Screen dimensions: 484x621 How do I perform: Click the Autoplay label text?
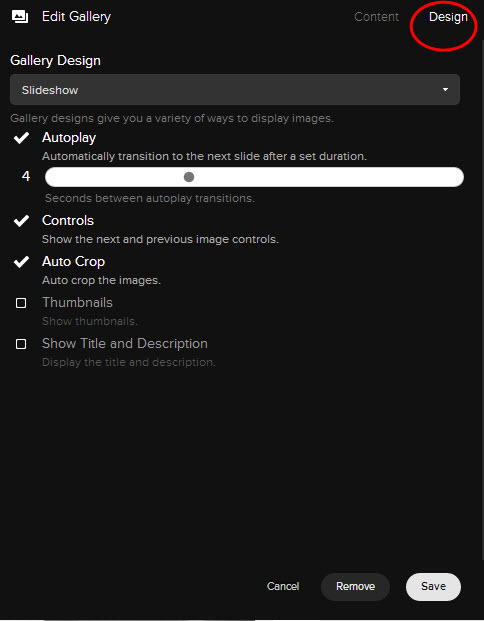click(x=69, y=138)
